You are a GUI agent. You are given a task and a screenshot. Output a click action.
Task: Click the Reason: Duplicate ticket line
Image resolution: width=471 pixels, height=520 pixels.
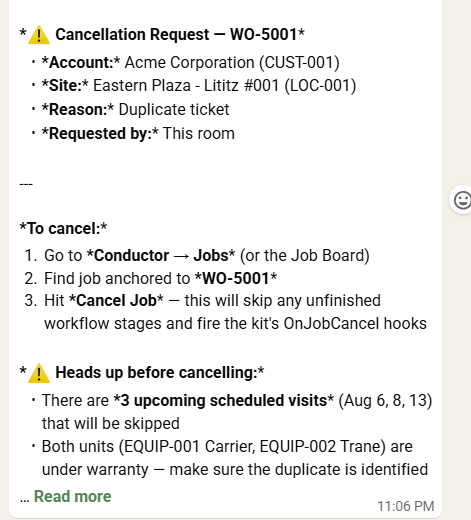(135, 110)
